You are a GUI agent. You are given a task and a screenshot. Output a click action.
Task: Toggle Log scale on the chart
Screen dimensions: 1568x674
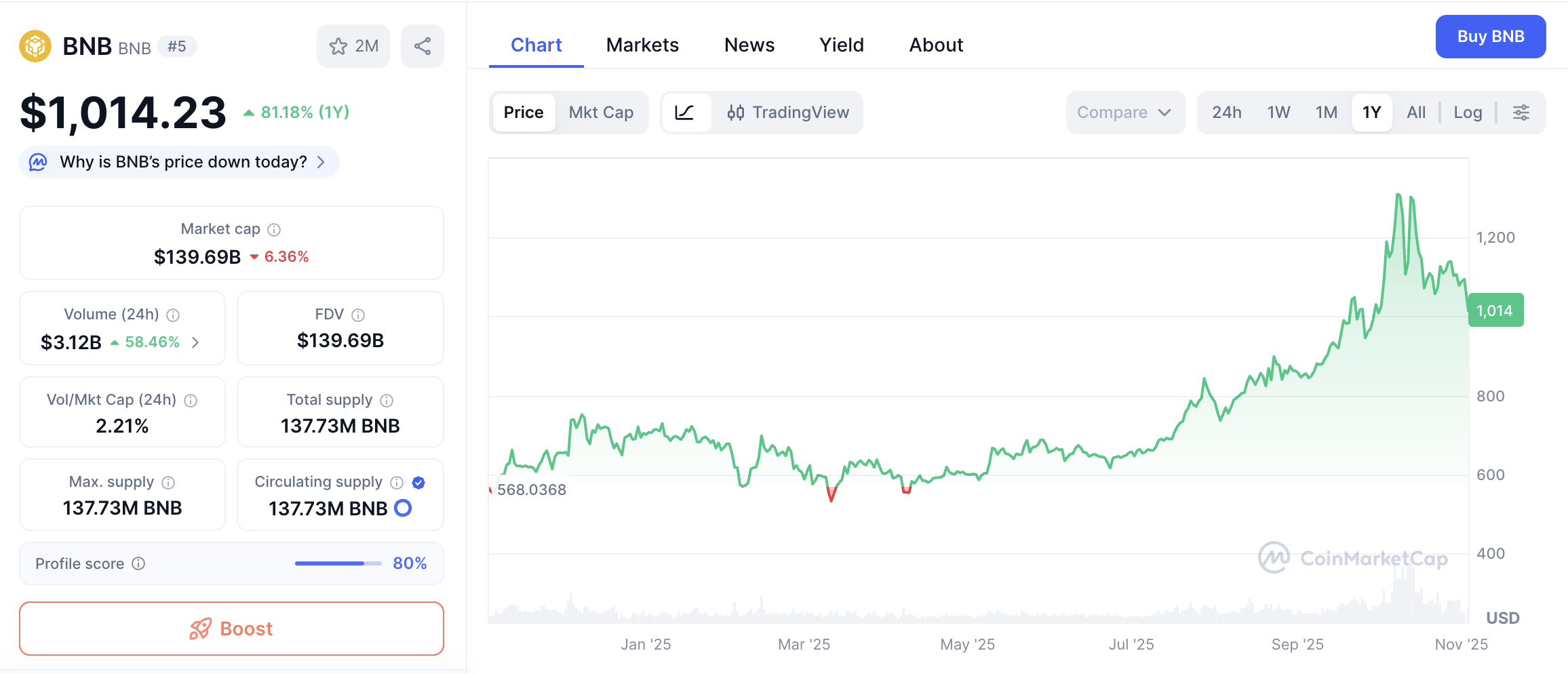[1468, 113]
